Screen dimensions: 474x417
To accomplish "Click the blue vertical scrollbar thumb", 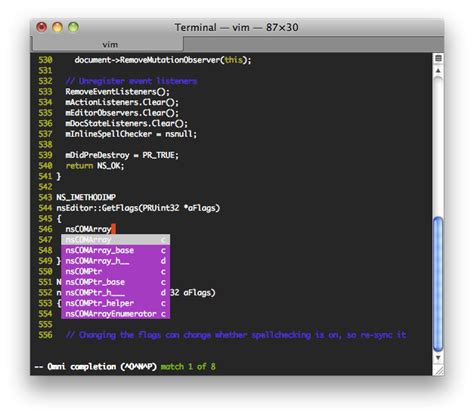I will tap(438, 284).
